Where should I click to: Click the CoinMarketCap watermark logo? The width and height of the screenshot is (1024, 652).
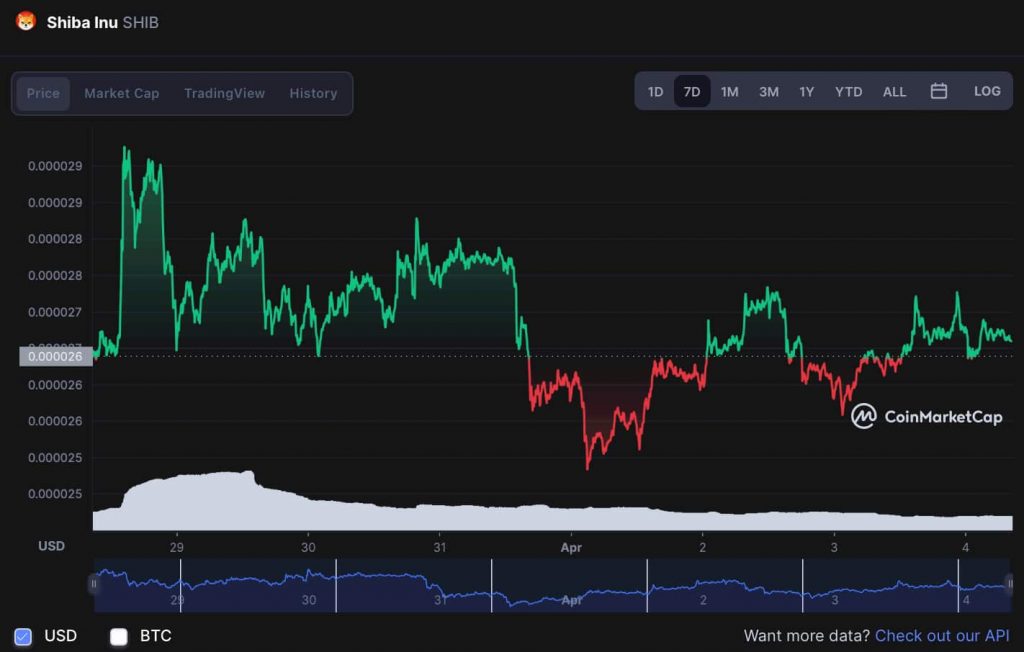tap(864, 417)
